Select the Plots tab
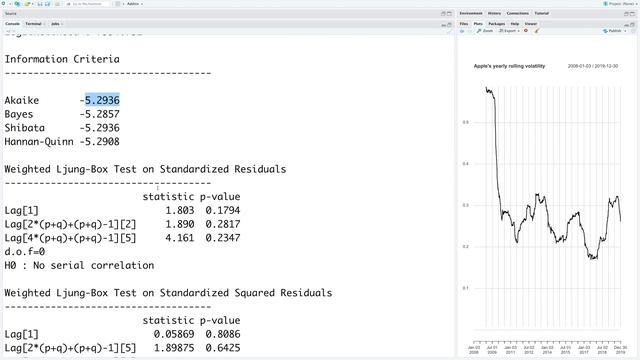Viewport: 640px width, 360px height. (478, 24)
